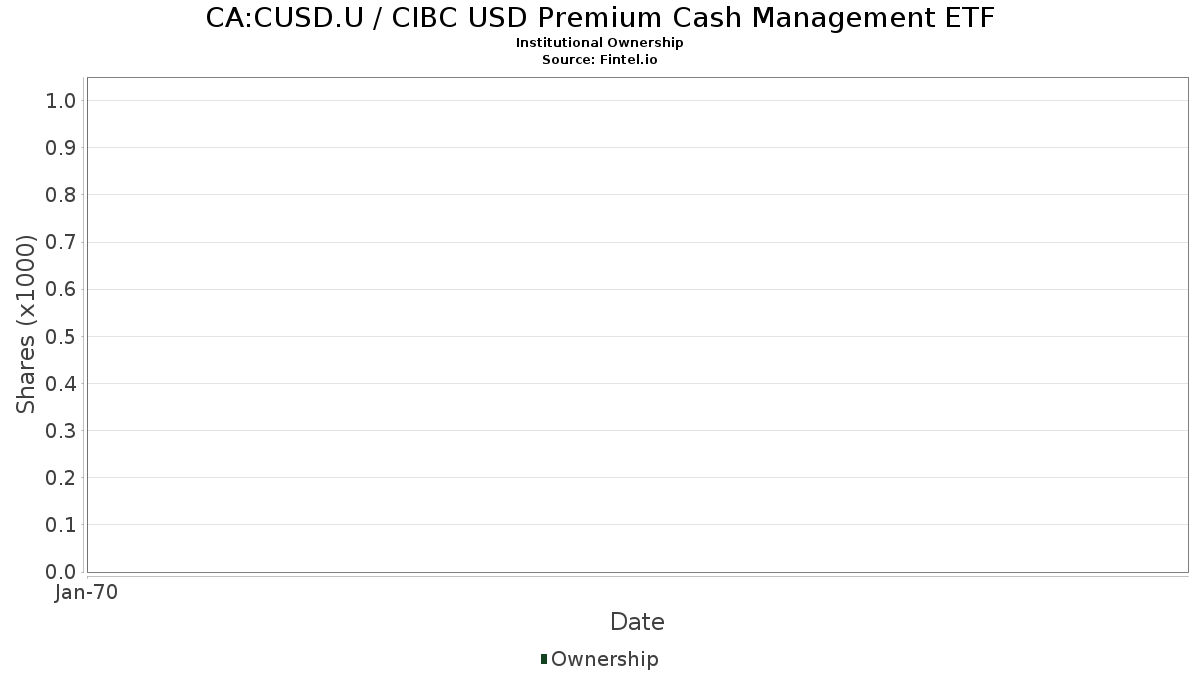The height and width of the screenshot is (675, 1200).
Task: Click the 0.5 y-axis tick label
Action: [61, 336]
